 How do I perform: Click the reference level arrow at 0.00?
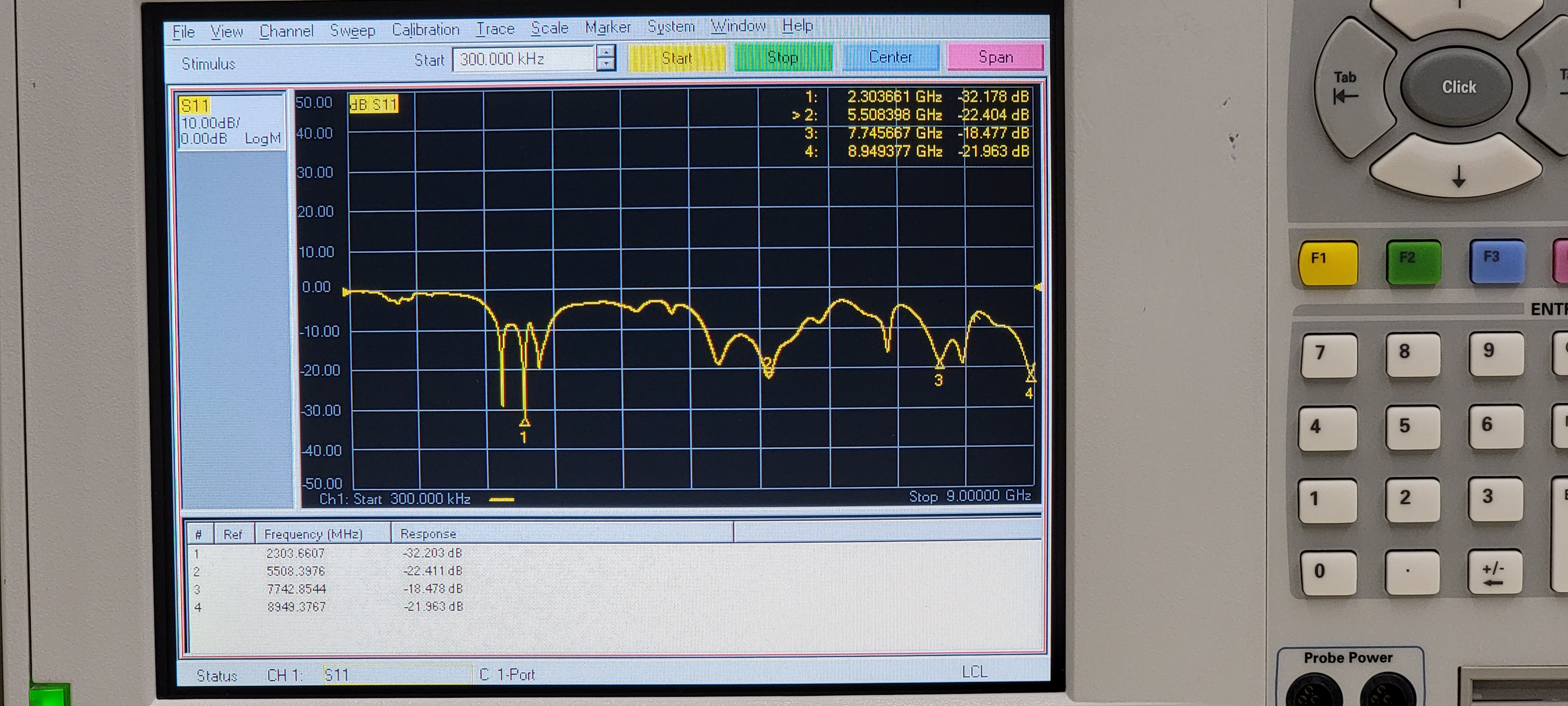click(x=346, y=292)
